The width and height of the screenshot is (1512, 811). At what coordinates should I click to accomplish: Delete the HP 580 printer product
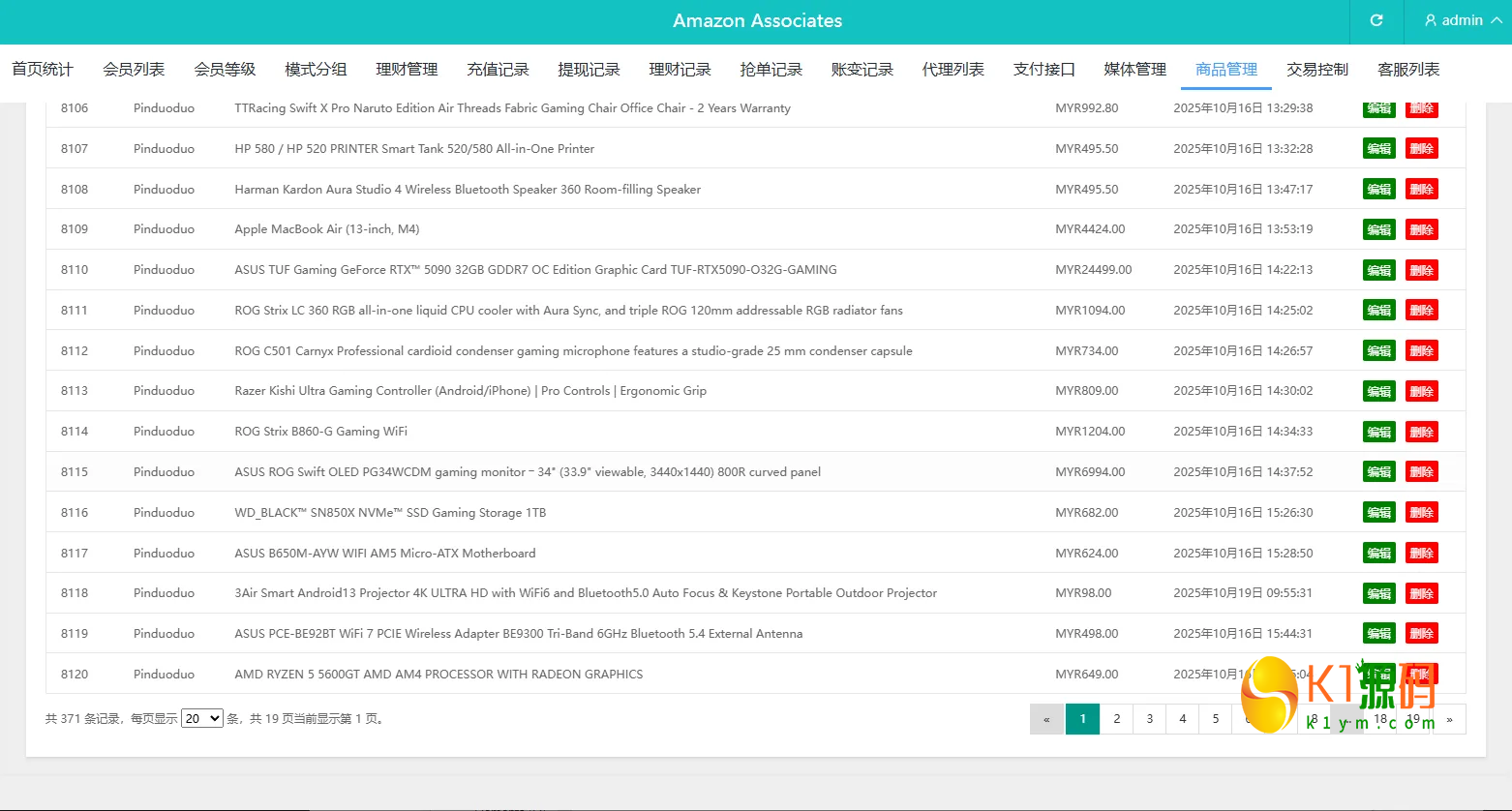[x=1422, y=148]
